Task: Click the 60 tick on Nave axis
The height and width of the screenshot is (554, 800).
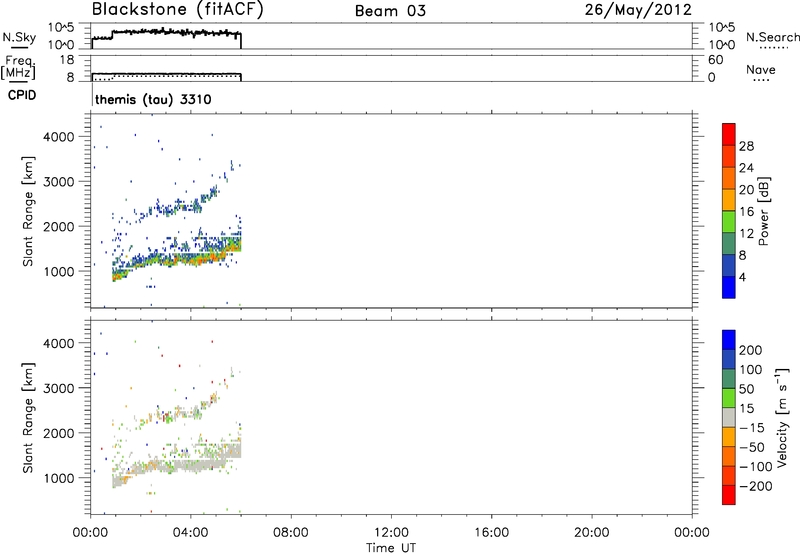Action: pyautogui.click(x=715, y=60)
